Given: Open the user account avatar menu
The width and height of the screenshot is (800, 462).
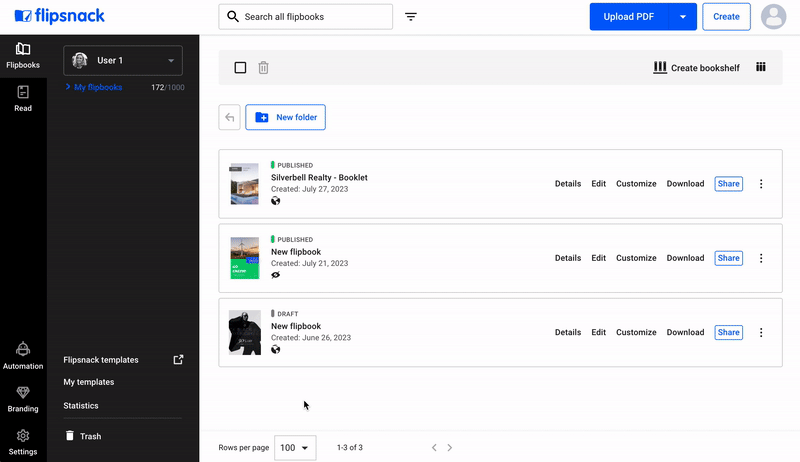Looking at the screenshot, I should point(773,17).
